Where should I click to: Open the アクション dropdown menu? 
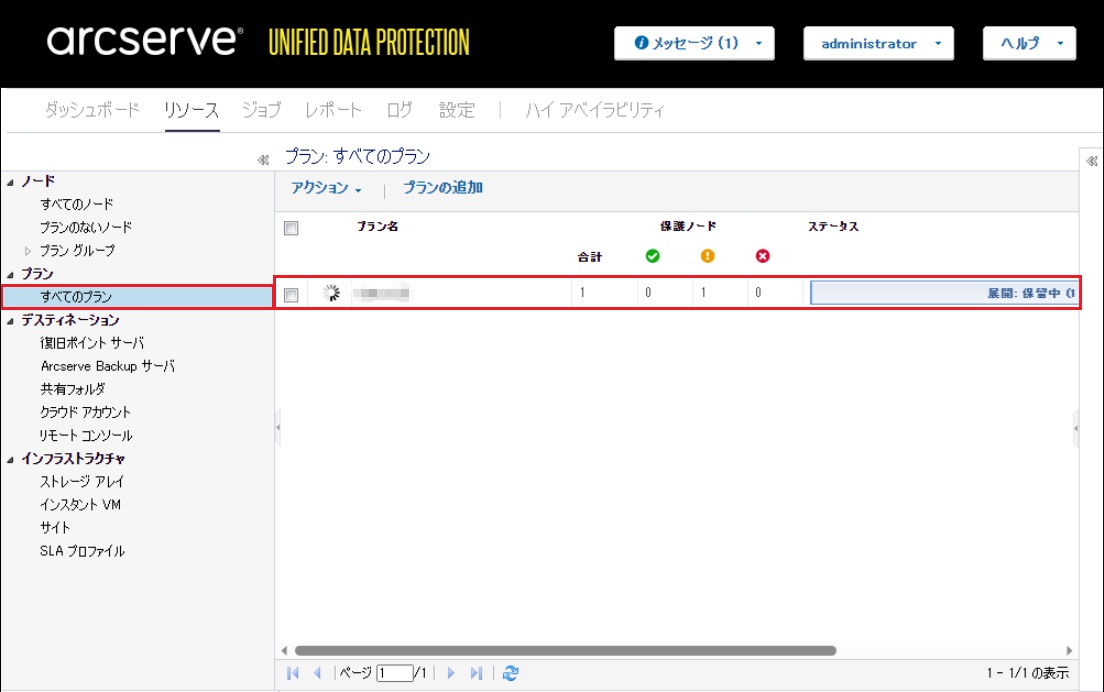(326, 188)
